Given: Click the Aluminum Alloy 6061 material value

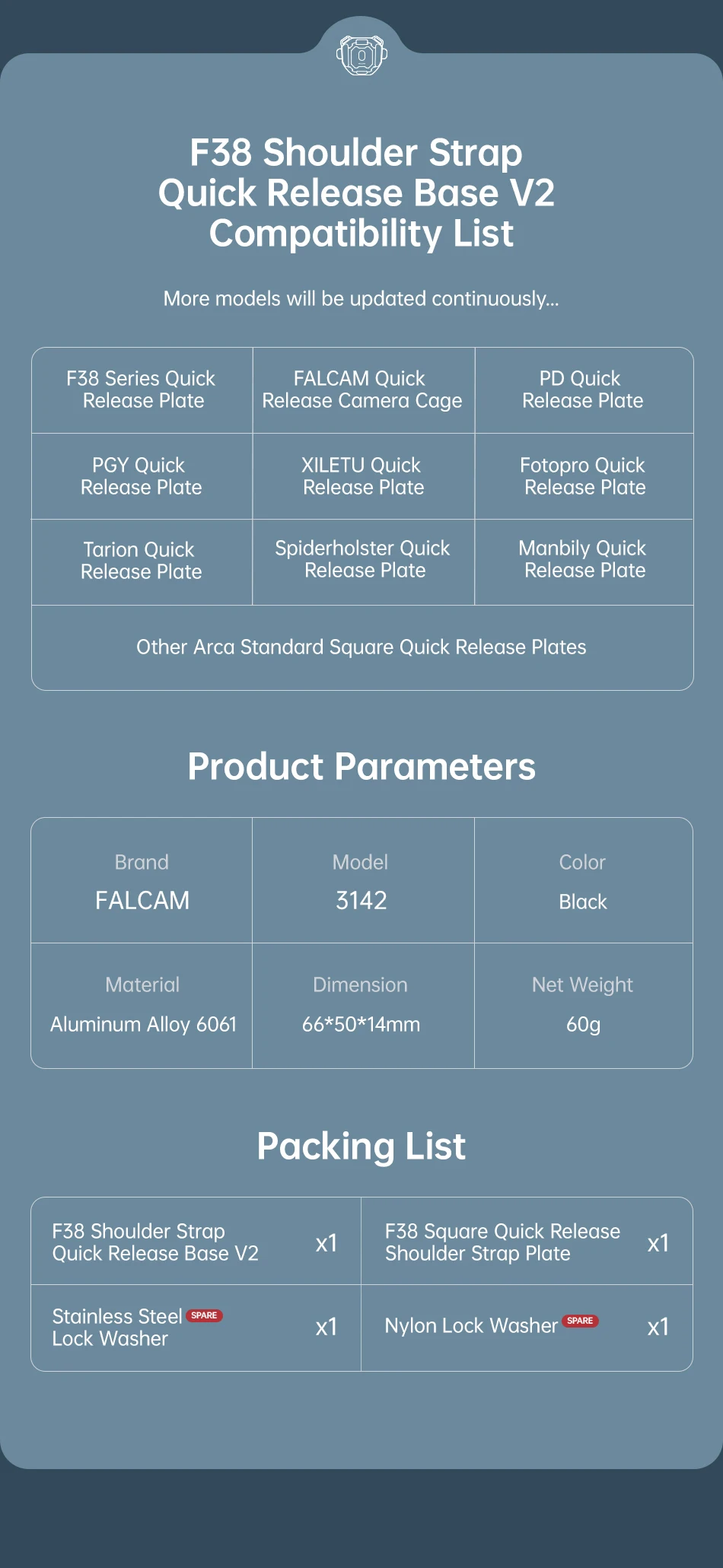Looking at the screenshot, I should click(143, 1024).
